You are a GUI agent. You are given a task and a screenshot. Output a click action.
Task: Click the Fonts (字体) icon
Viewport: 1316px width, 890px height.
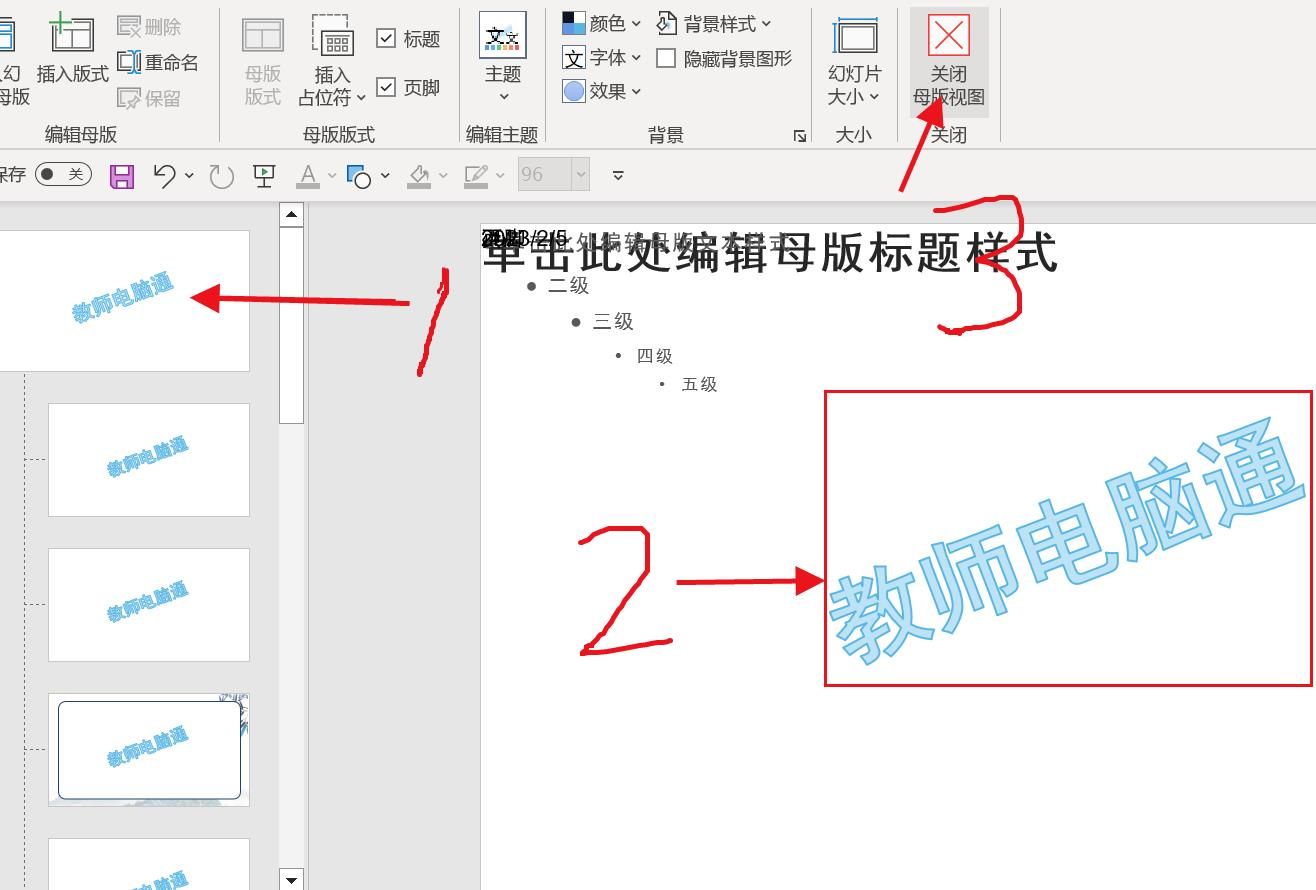click(x=574, y=57)
